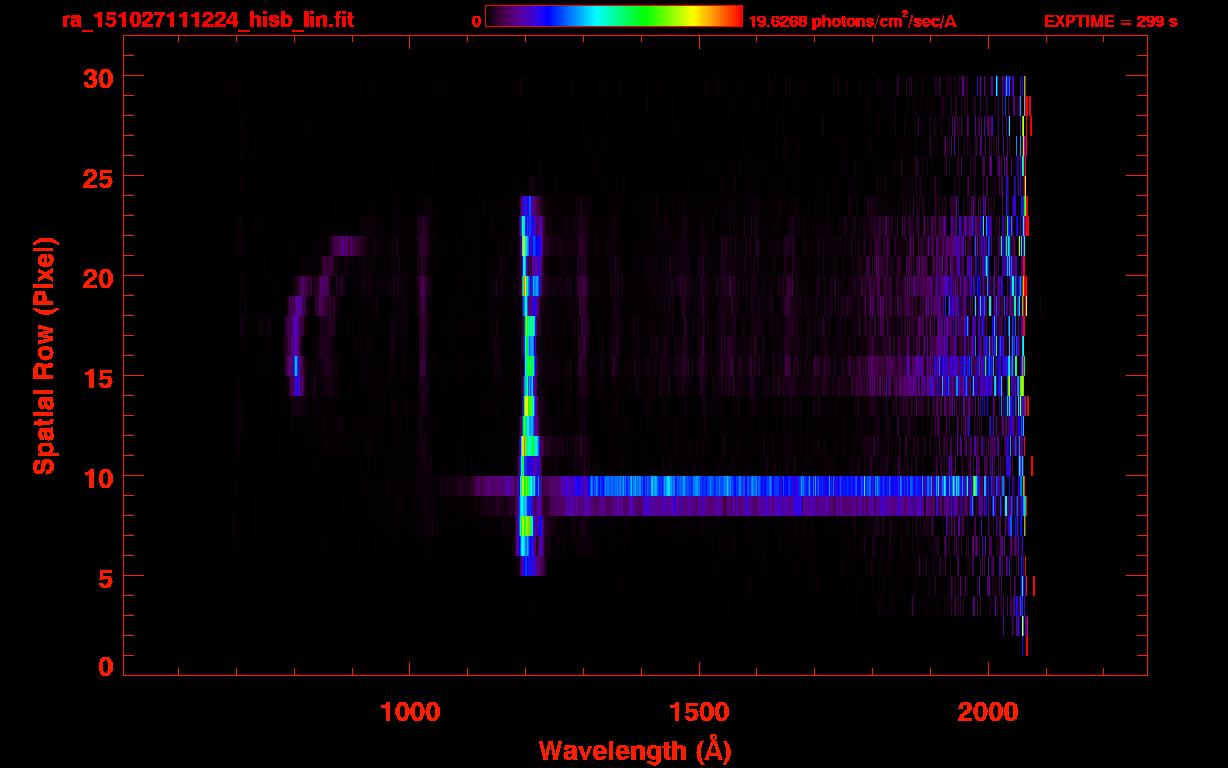The height and width of the screenshot is (768, 1228).
Task: Click the EXPTIME = 299 s label
Action: coord(1110,21)
